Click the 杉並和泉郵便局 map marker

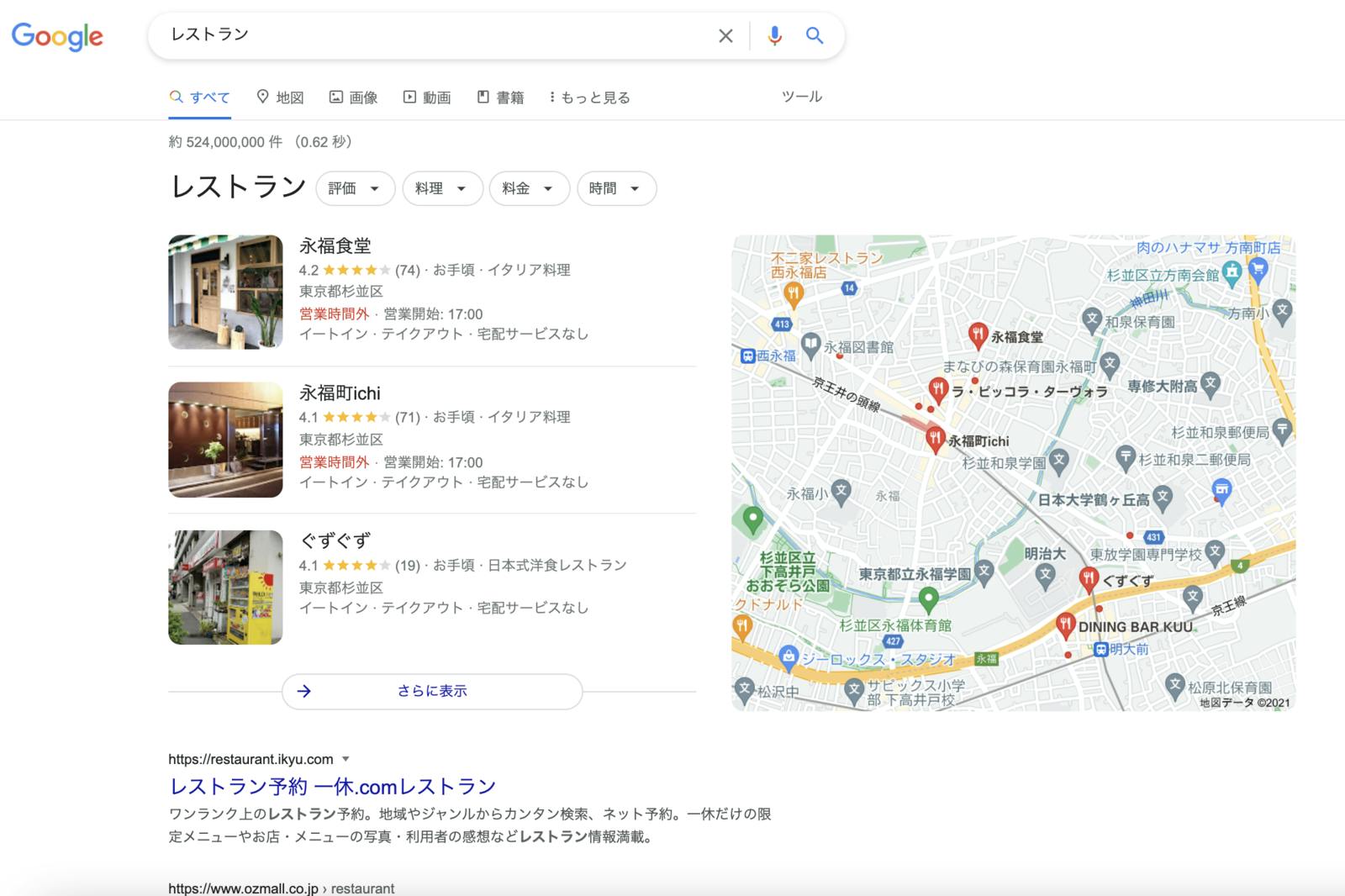[x=1282, y=430]
